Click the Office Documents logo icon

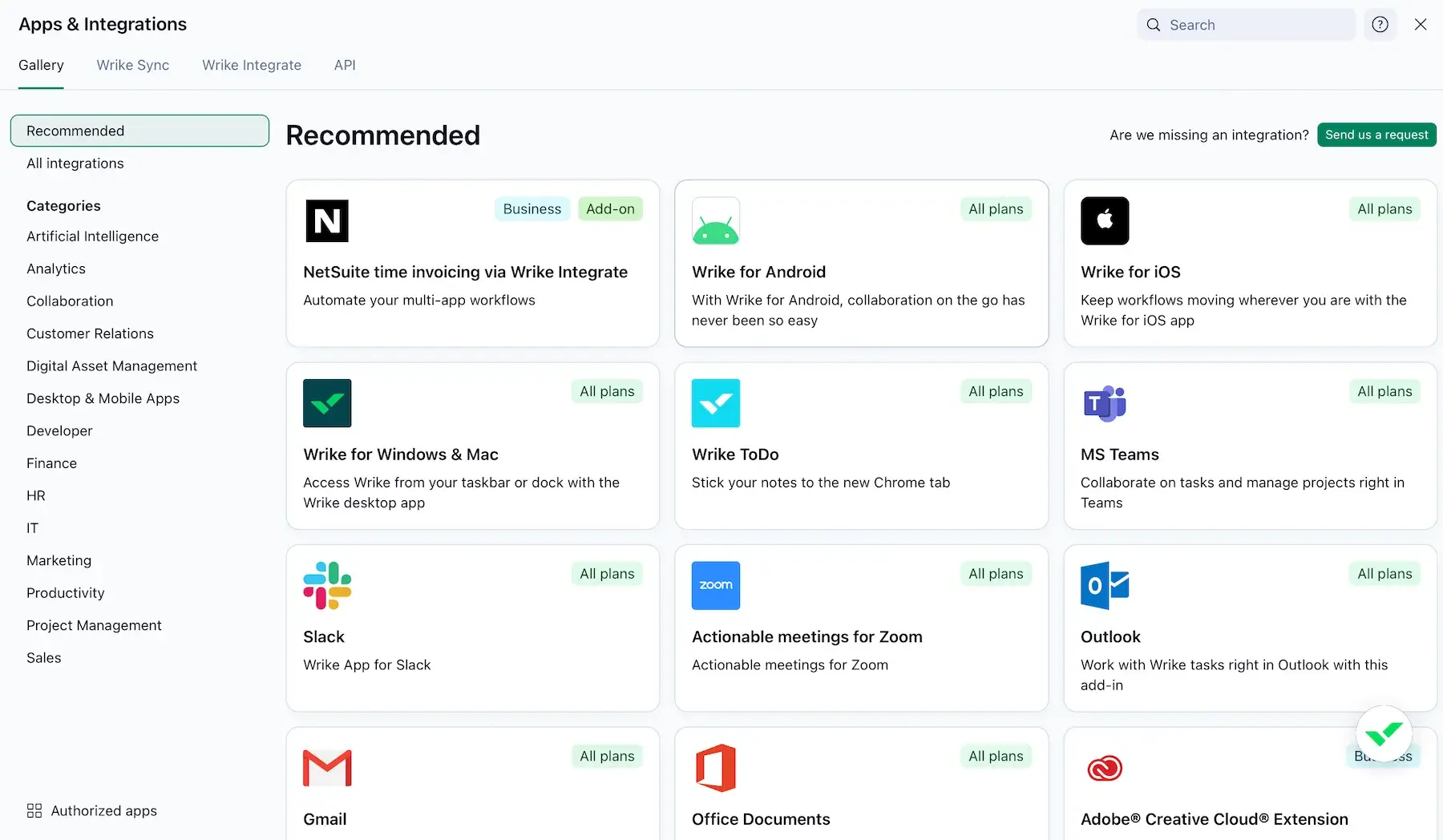coord(715,768)
